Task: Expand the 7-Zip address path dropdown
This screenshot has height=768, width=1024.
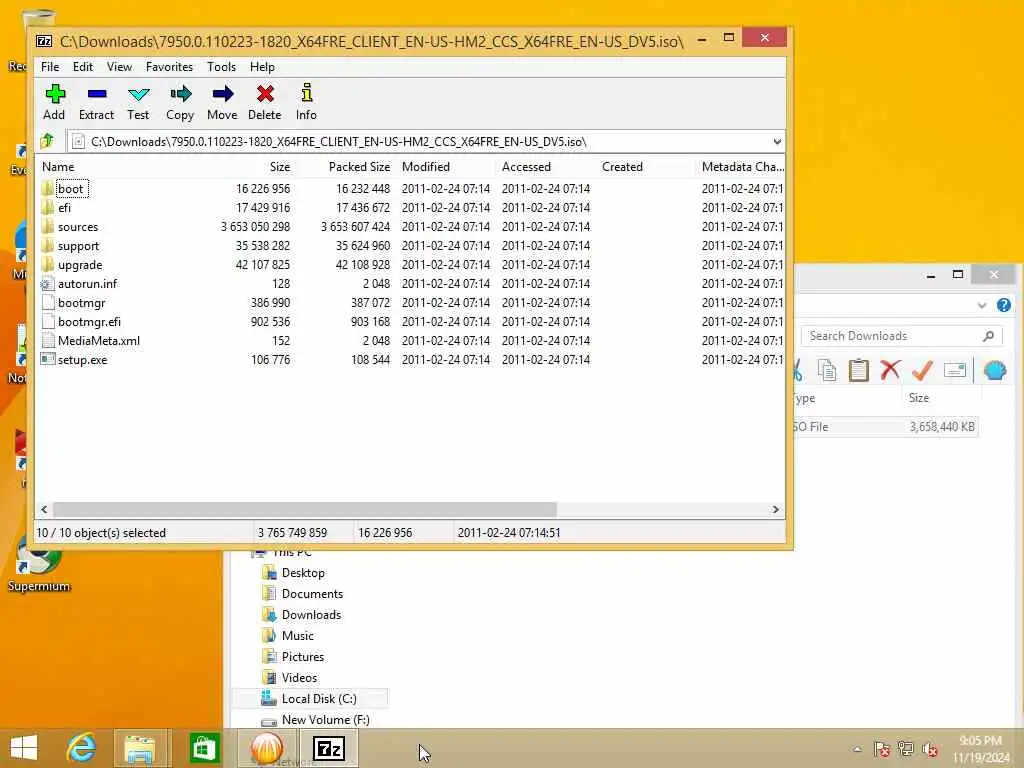Action: [776, 142]
